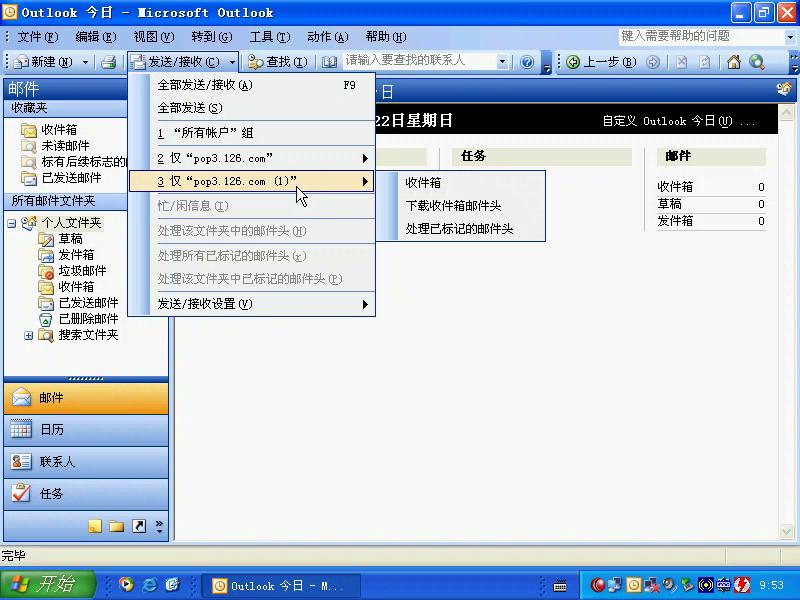Click the Send/Receive toolbar button
The width and height of the screenshot is (800, 600).
click(176, 62)
